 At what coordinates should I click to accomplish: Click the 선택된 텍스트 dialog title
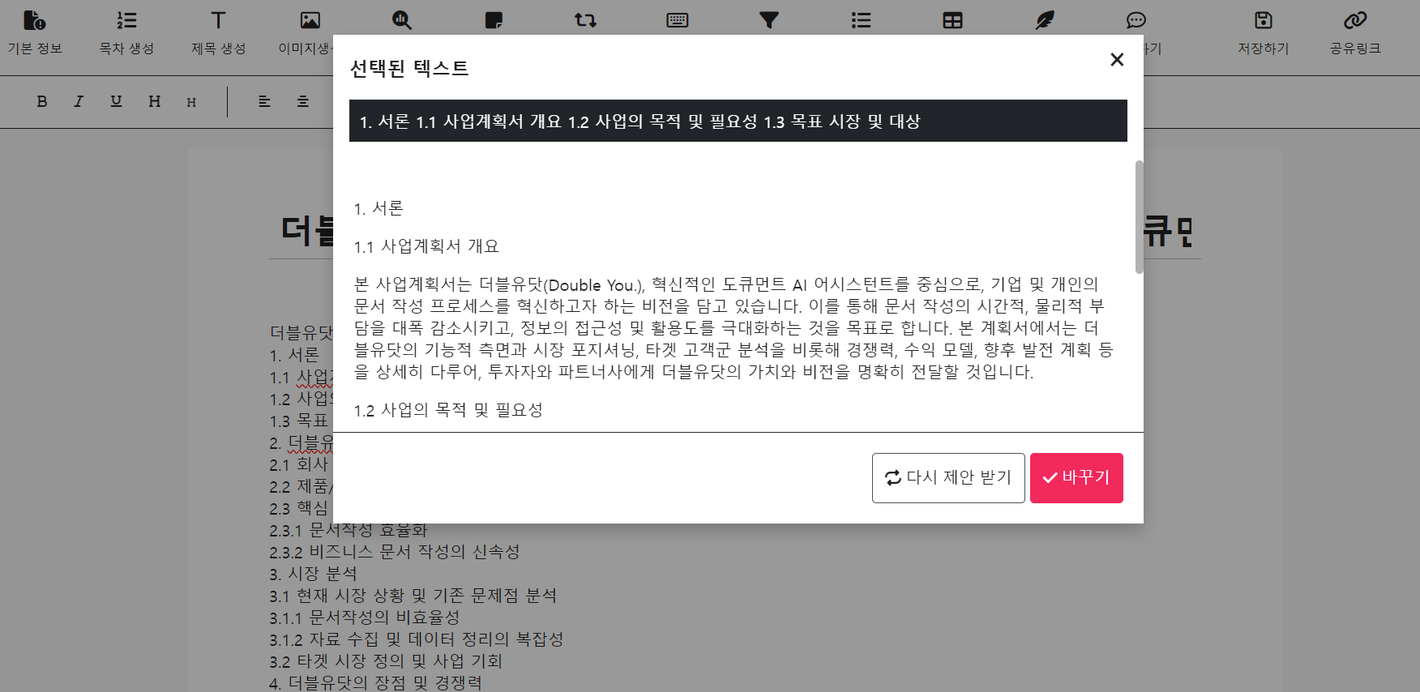409,68
